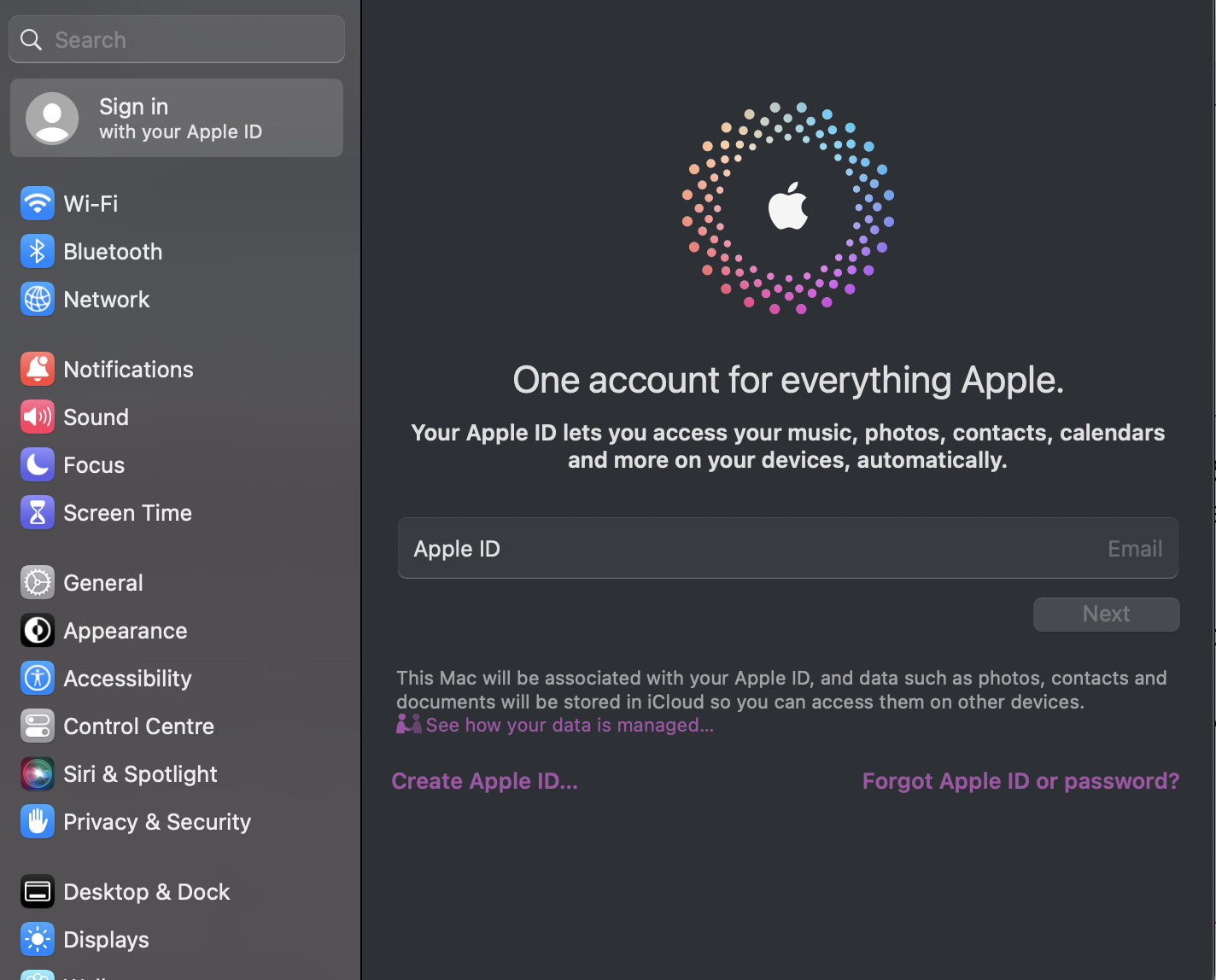Click the search magnifier icon

[x=31, y=39]
